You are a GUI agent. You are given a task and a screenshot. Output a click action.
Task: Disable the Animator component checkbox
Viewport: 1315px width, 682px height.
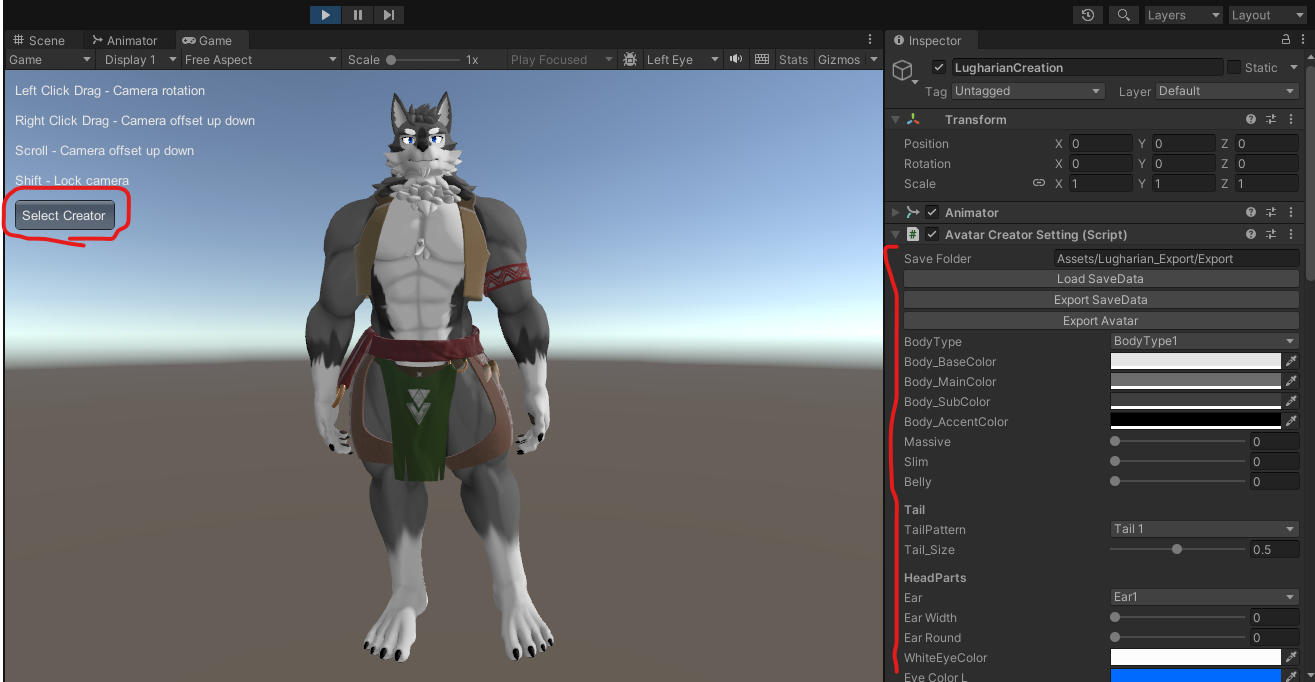(x=932, y=212)
